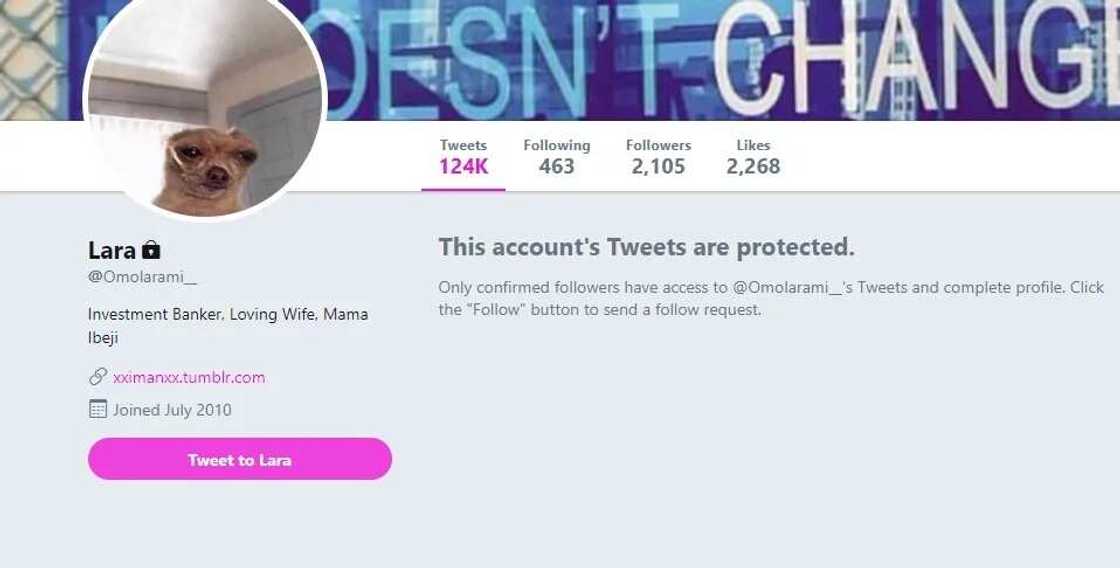Click the chain link icon by tumblr URL
The height and width of the screenshot is (568, 1120).
pos(97,377)
